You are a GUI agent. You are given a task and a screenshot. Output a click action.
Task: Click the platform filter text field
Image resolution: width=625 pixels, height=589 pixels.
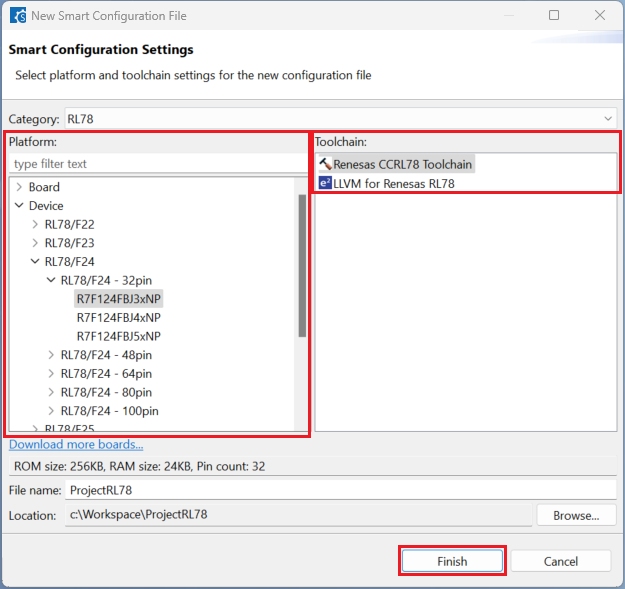[x=157, y=163]
